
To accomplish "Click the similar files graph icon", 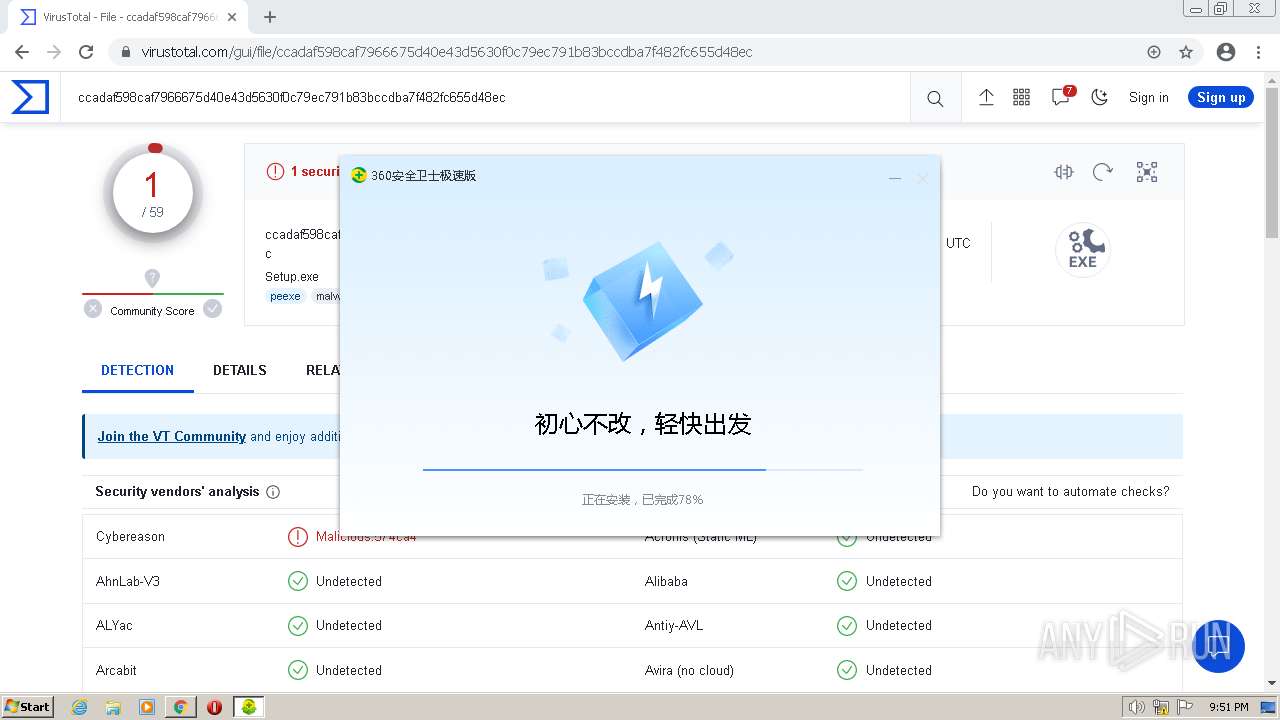I will (1064, 172).
